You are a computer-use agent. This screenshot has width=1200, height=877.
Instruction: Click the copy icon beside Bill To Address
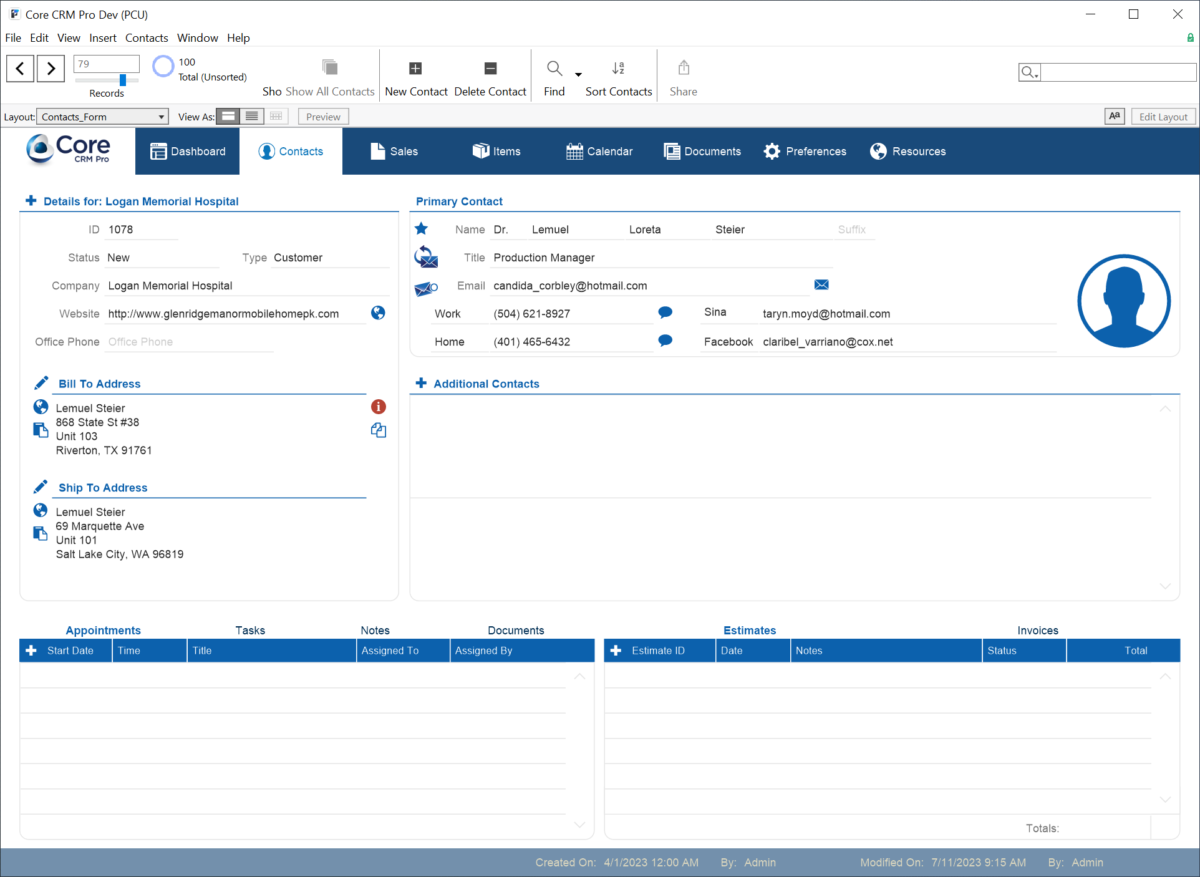tap(378, 429)
